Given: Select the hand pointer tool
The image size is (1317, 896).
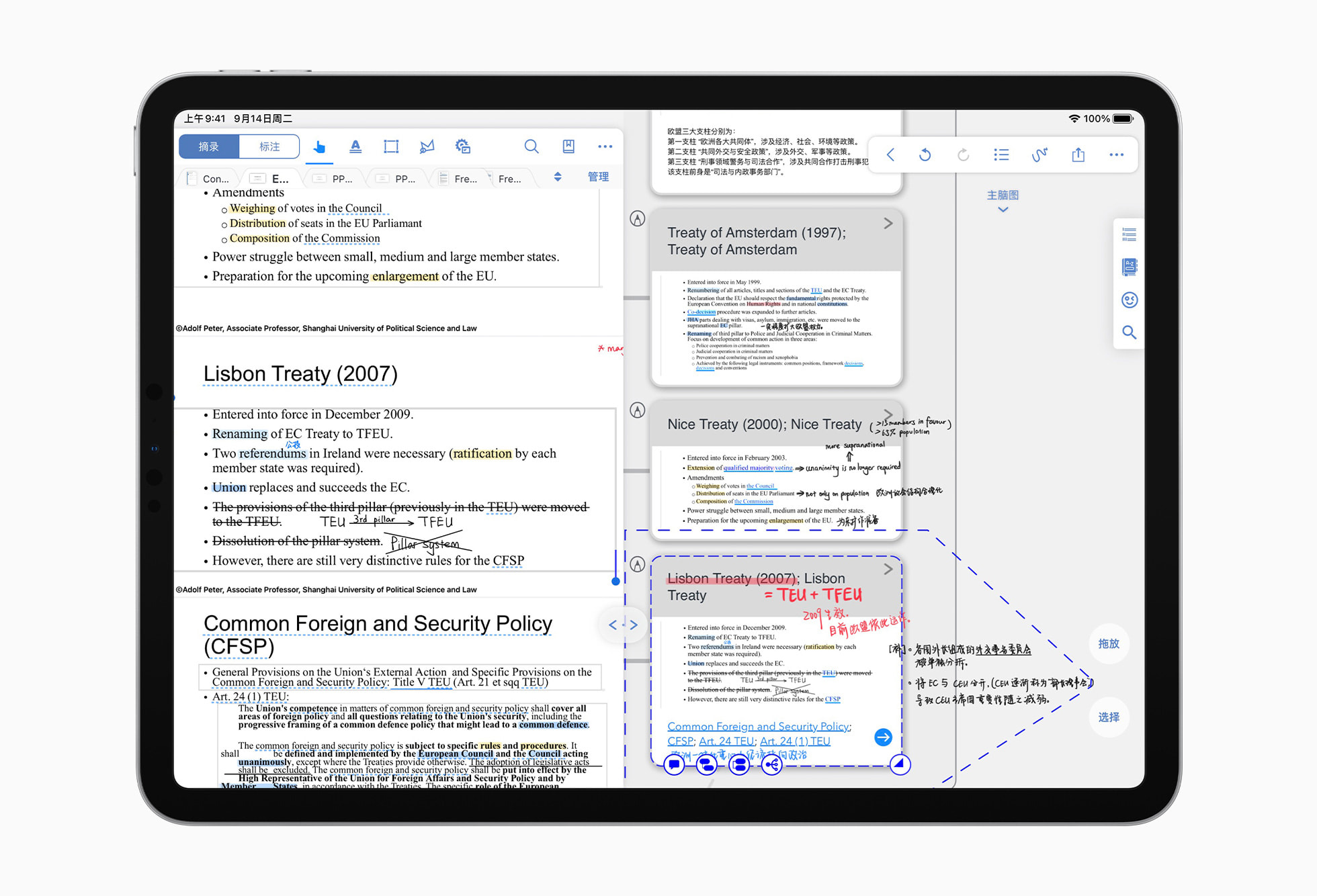Looking at the screenshot, I should (x=319, y=146).
